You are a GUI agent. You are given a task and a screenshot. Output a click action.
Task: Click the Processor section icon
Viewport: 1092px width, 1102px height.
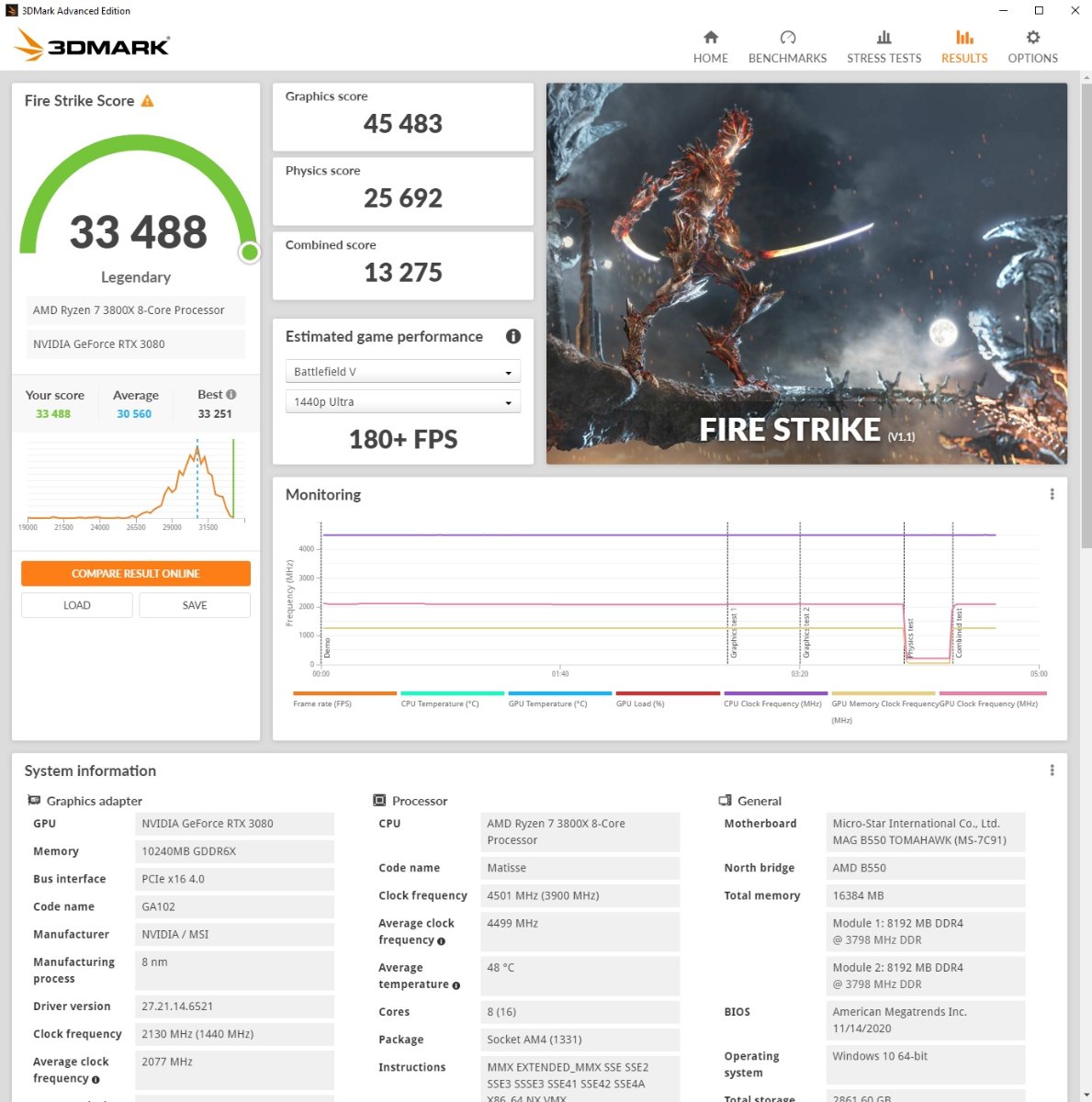click(x=379, y=800)
